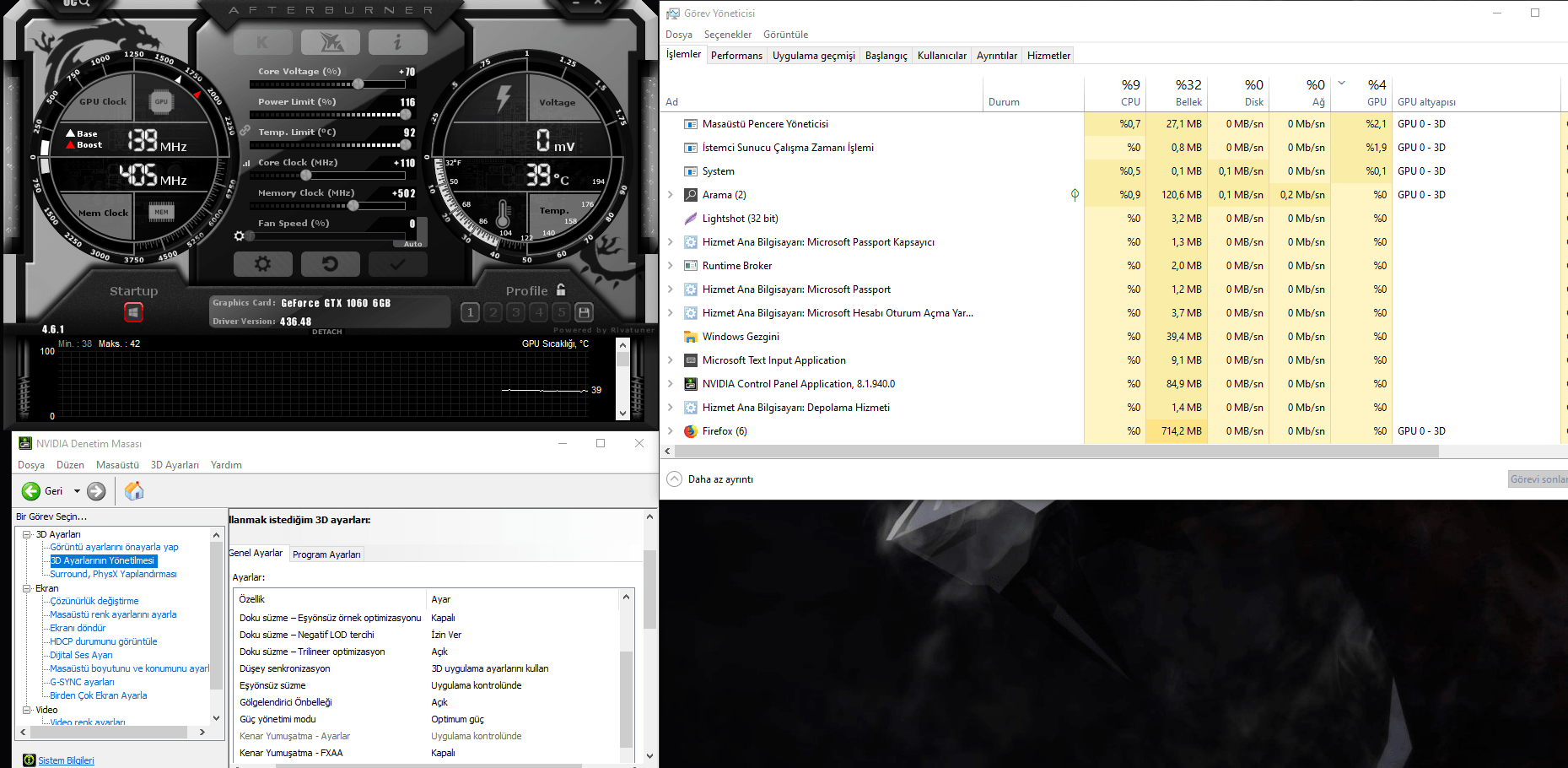Screen dimensions: 1568x768
Task: Select the Windows Gezgini folder icon
Action: pos(691,337)
